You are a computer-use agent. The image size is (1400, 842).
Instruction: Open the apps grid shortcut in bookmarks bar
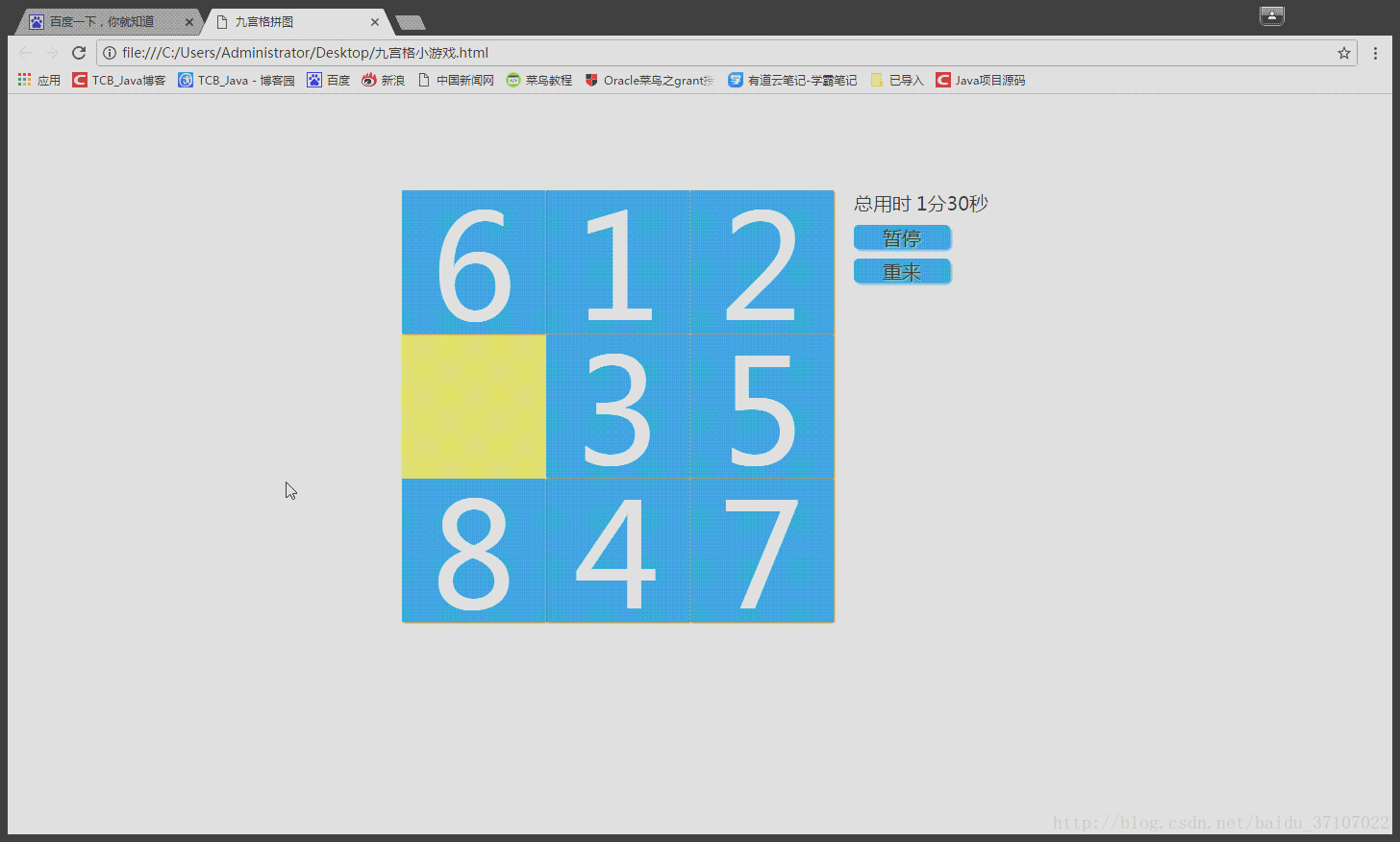click(x=39, y=80)
